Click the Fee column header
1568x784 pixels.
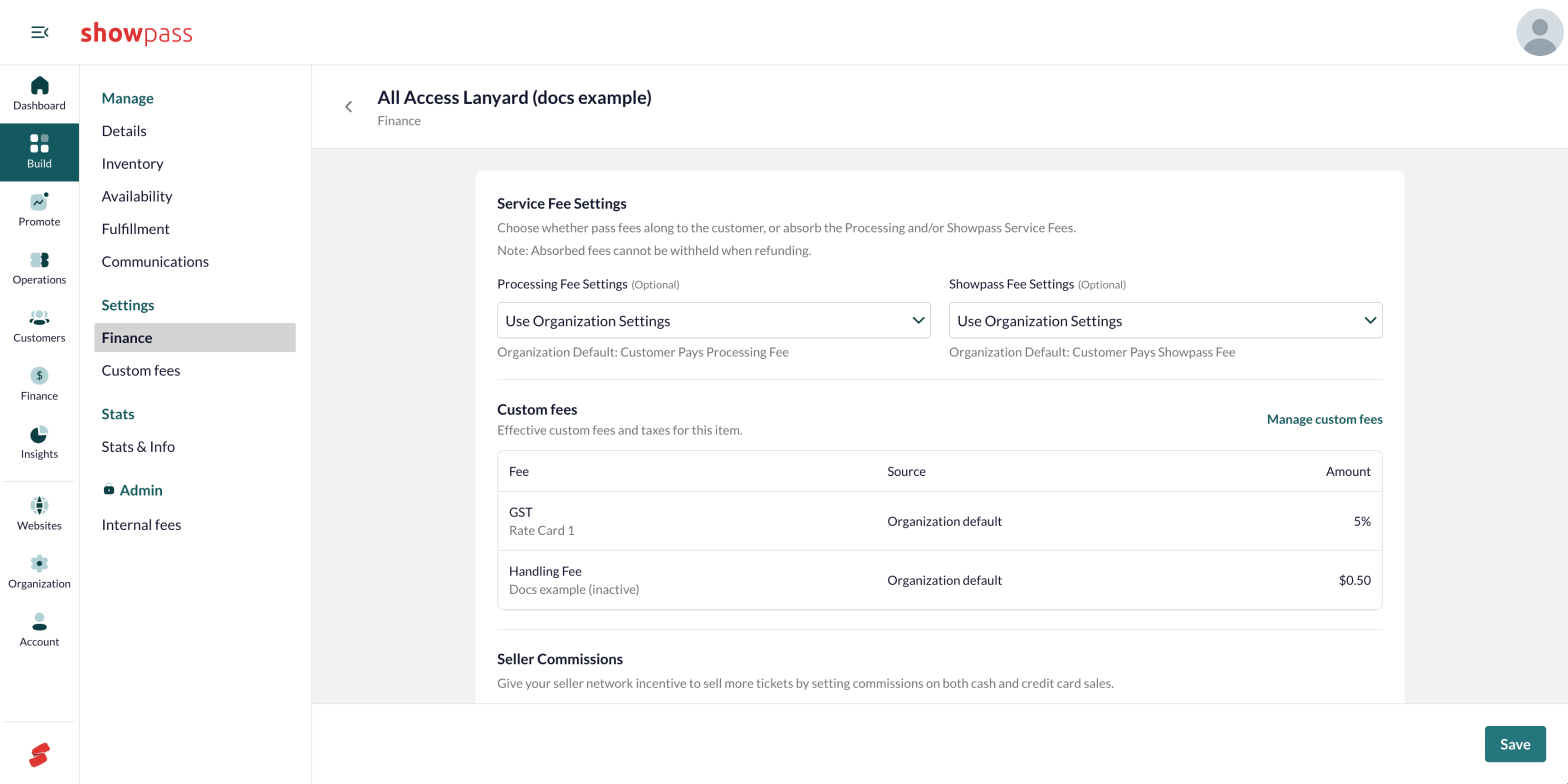click(x=518, y=471)
